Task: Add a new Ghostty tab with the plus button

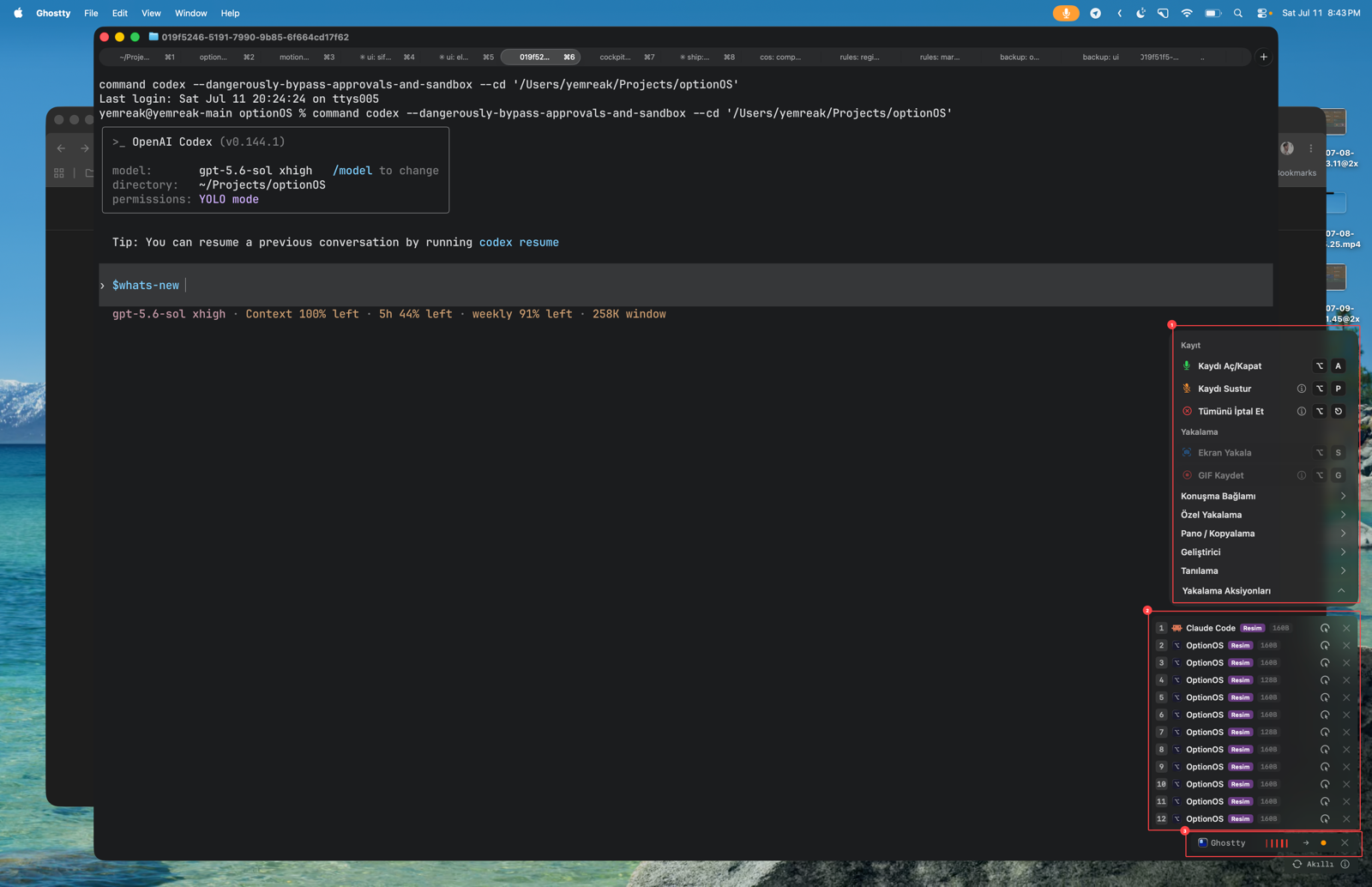Action: (x=1263, y=57)
